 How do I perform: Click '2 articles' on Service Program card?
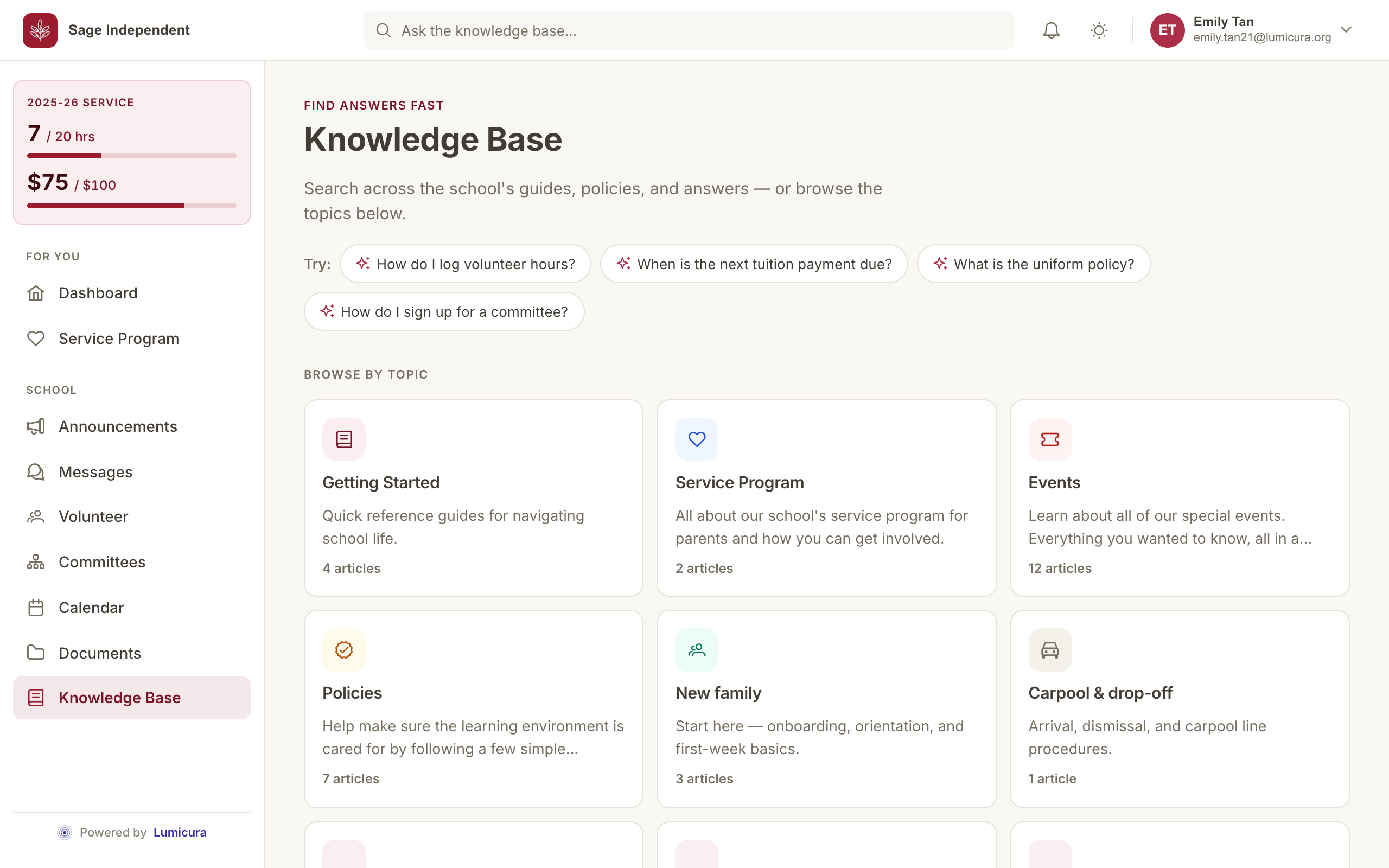click(704, 569)
